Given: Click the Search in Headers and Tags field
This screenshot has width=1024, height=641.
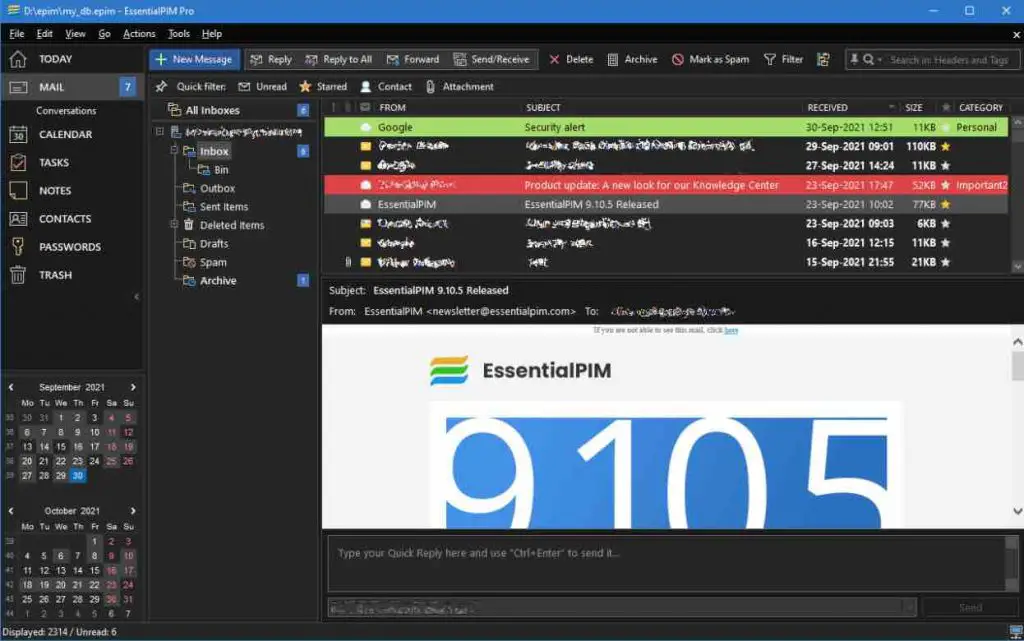Looking at the screenshot, I should pos(949,60).
